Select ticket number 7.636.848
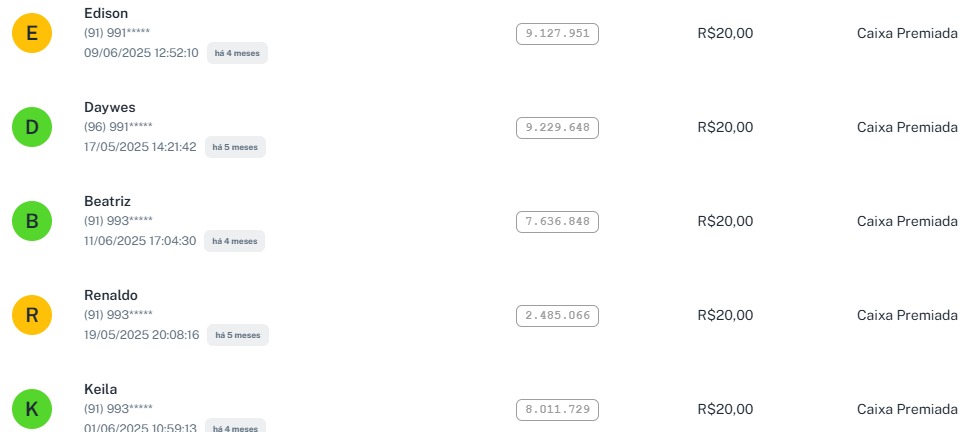973x432 pixels. [557, 221]
